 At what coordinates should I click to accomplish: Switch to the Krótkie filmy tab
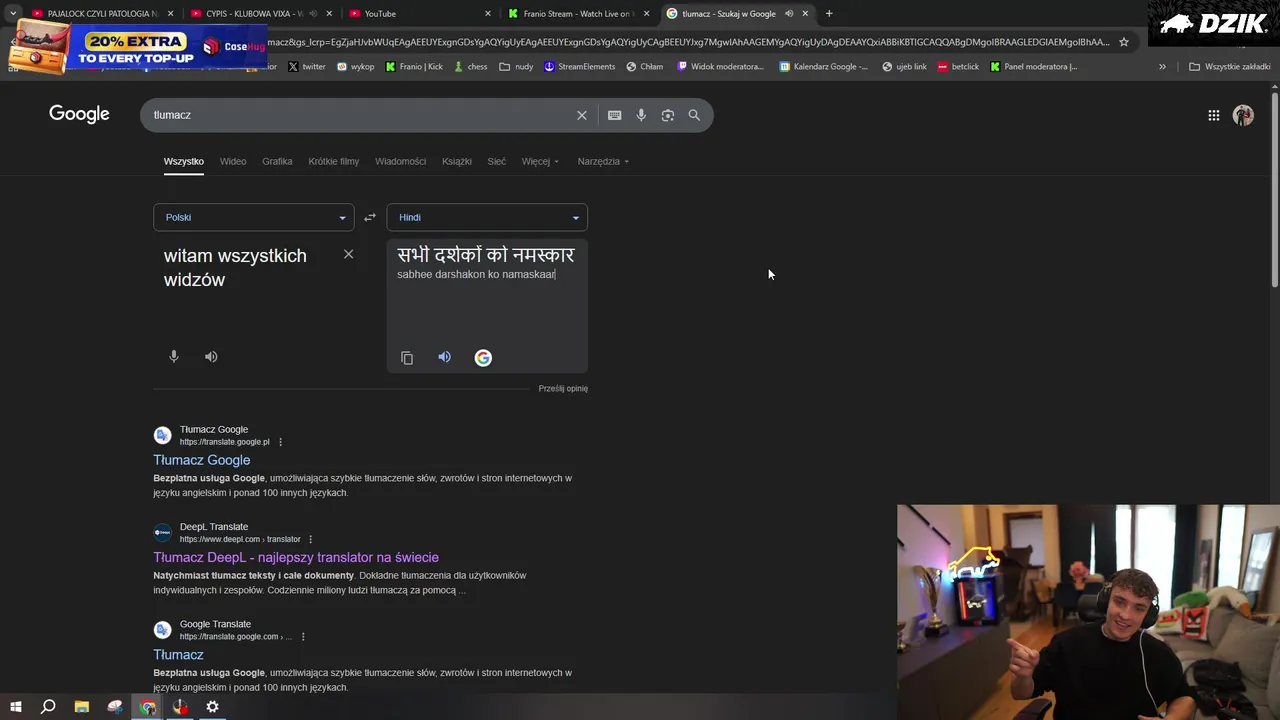tap(334, 161)
